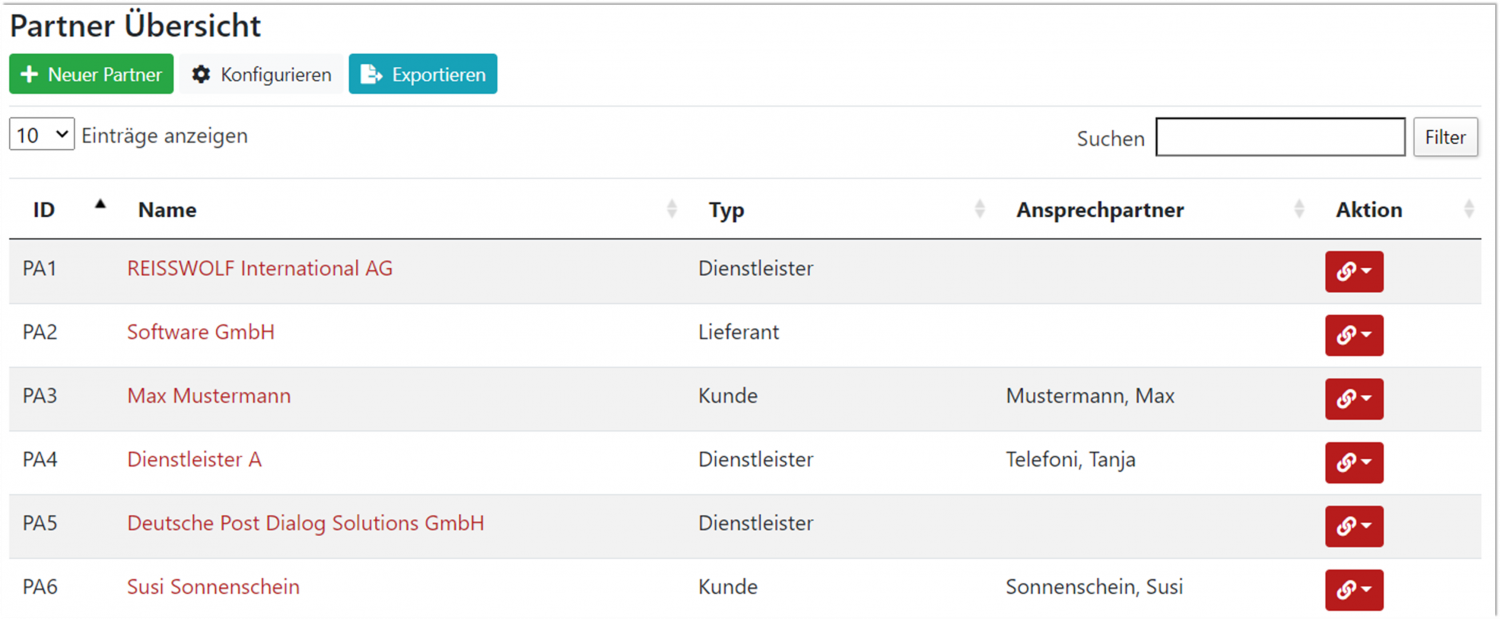Toggle sorting on the Typ column
The image size is (1500, 619).
click(x=727, y=209)
